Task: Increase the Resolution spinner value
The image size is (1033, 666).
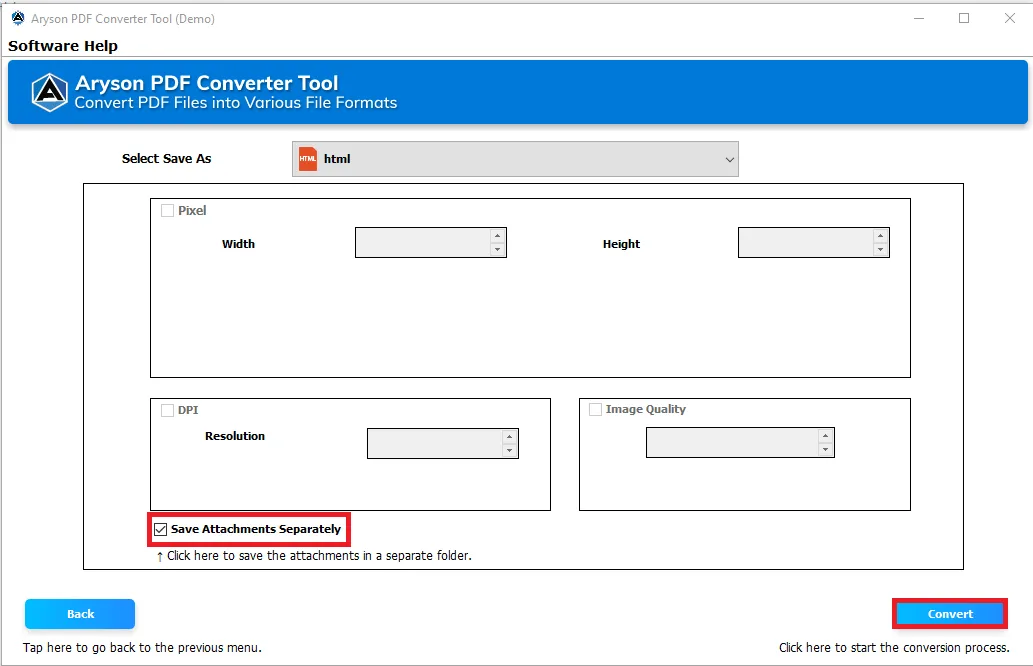Action: [x=509, y=437]
